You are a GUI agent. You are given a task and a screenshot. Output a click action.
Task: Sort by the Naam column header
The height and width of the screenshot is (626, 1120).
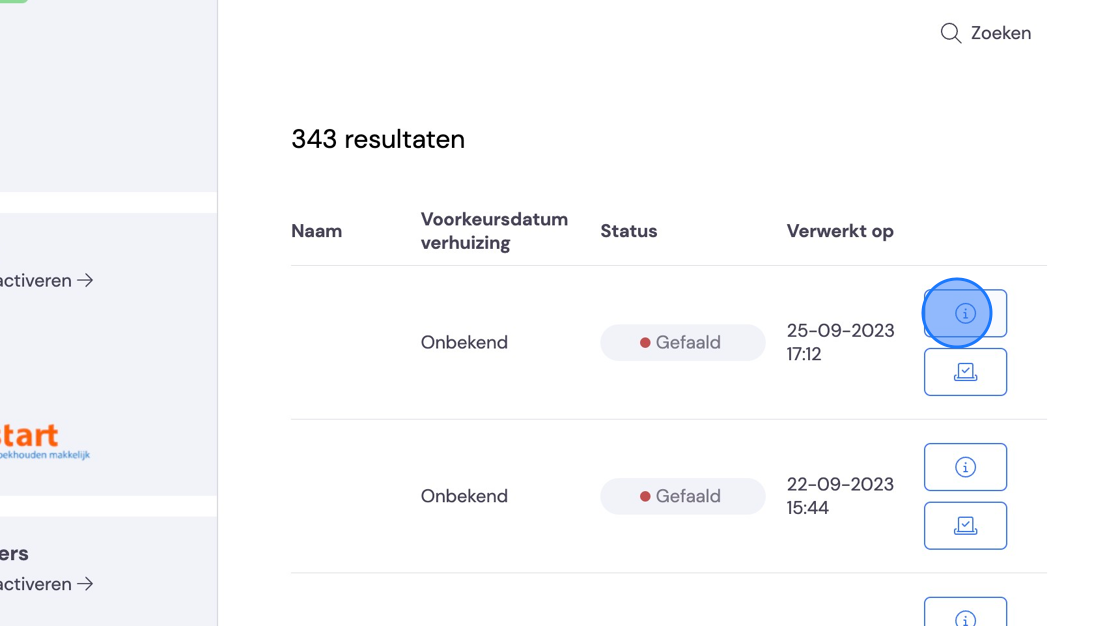(316, 231)
